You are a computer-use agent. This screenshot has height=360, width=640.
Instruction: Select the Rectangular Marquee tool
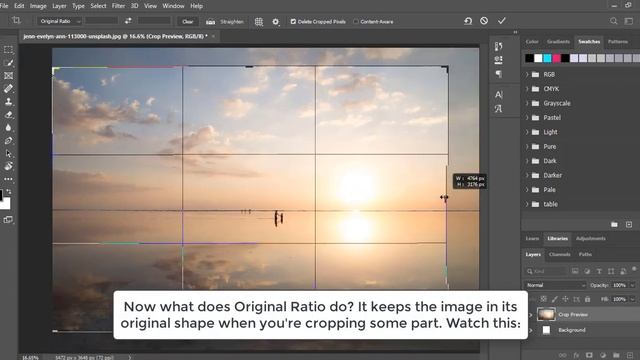pos(8,50)
